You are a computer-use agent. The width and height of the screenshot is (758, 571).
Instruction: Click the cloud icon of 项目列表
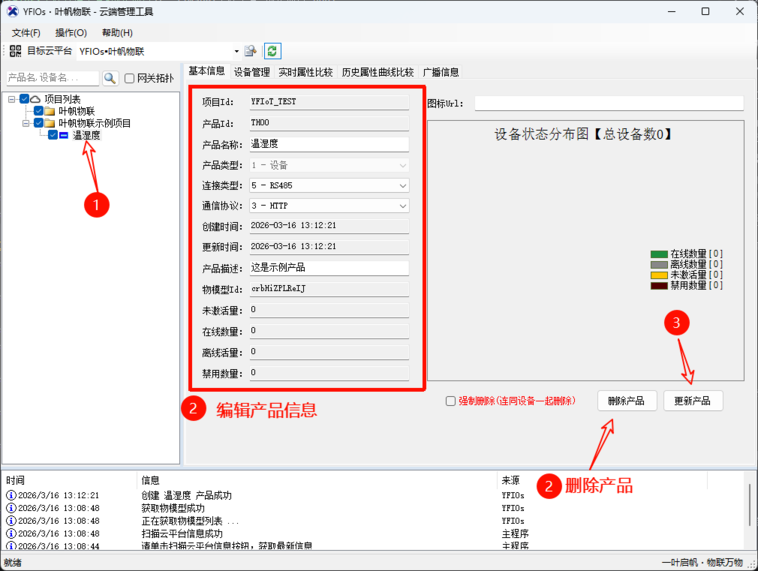[35, 99]
